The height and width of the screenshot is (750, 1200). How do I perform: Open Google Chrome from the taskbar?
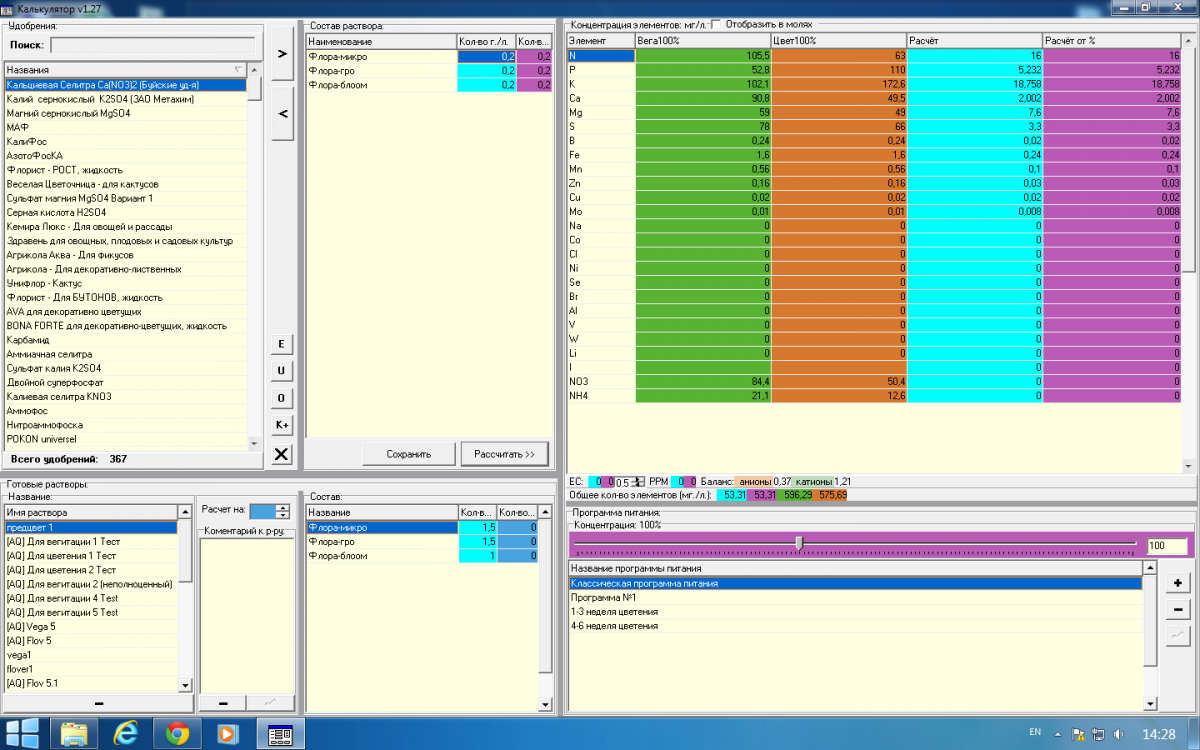click(x=178, y=733)
